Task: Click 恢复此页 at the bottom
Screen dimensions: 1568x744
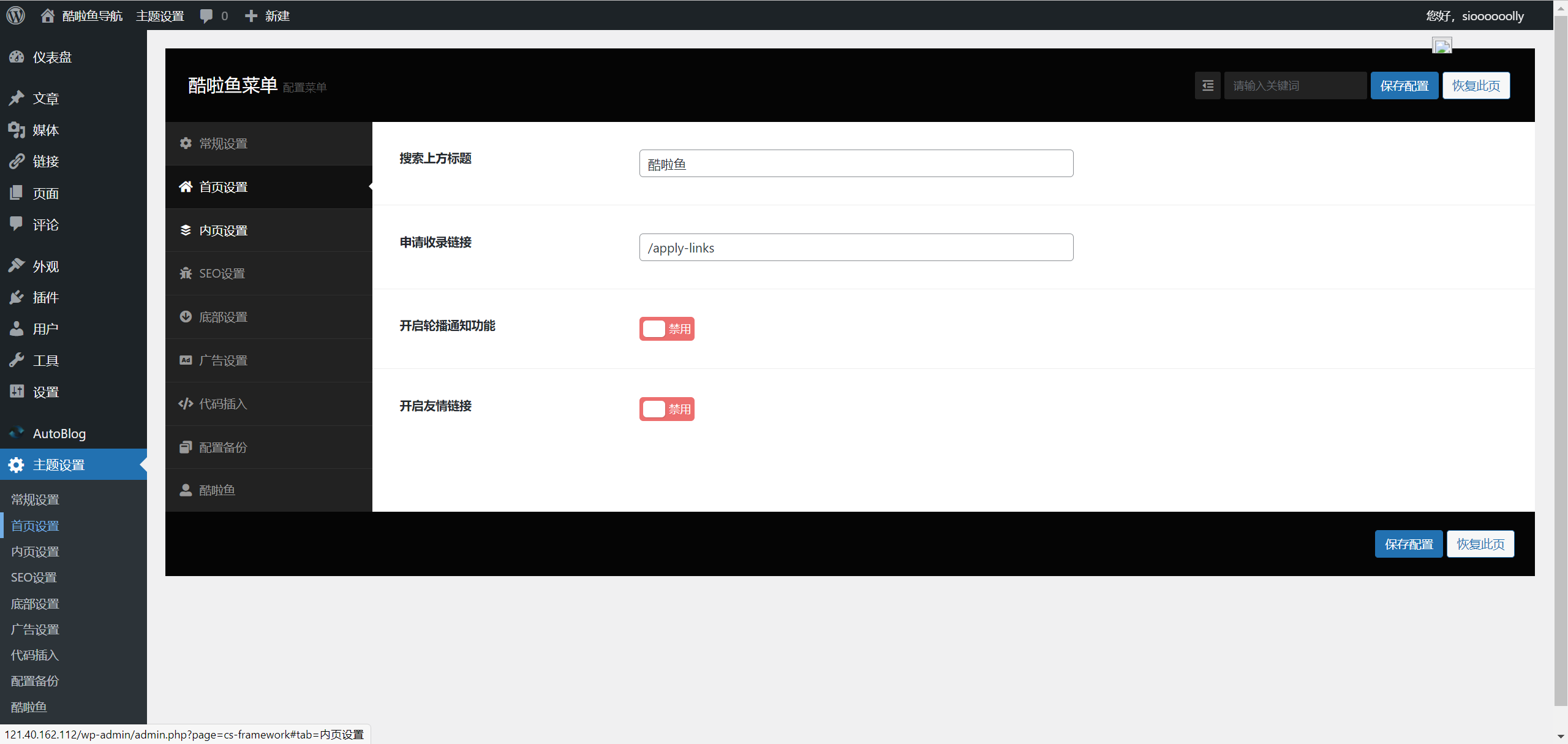Action: click(x=1480, y=544)
